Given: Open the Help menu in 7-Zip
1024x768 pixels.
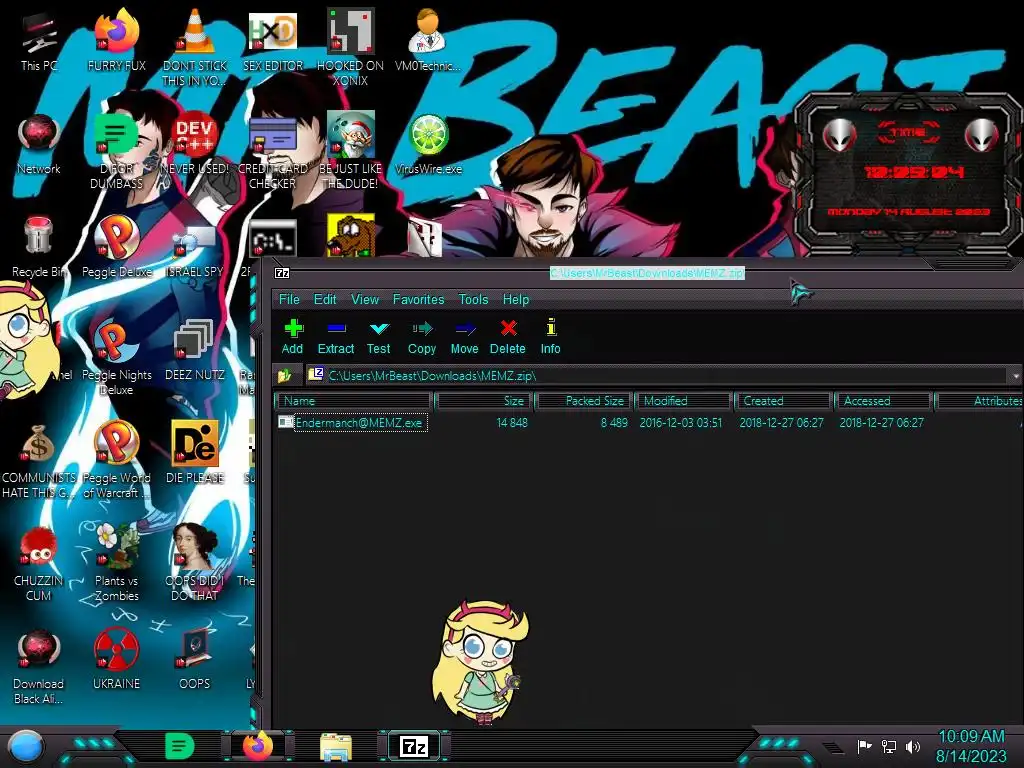Looking at the screenshot, I should point(515,299).
